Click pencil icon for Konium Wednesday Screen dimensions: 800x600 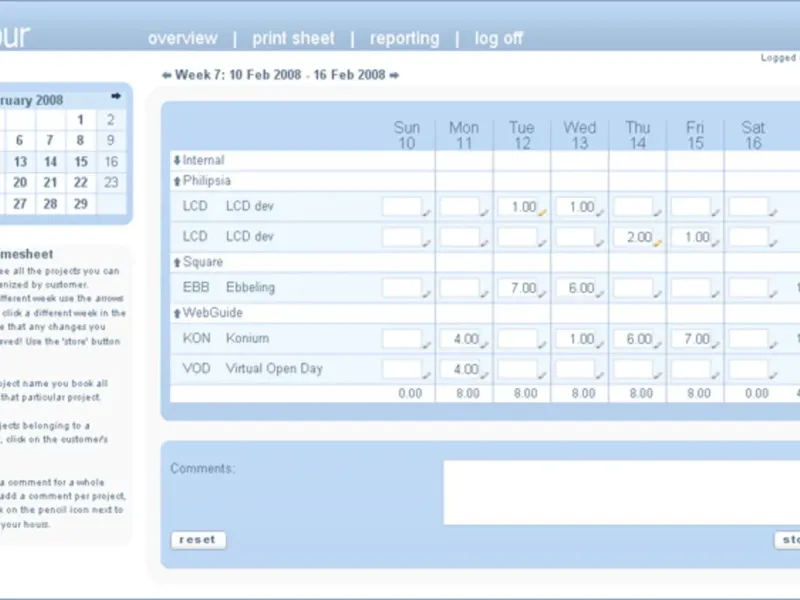(x=600, y=345)
